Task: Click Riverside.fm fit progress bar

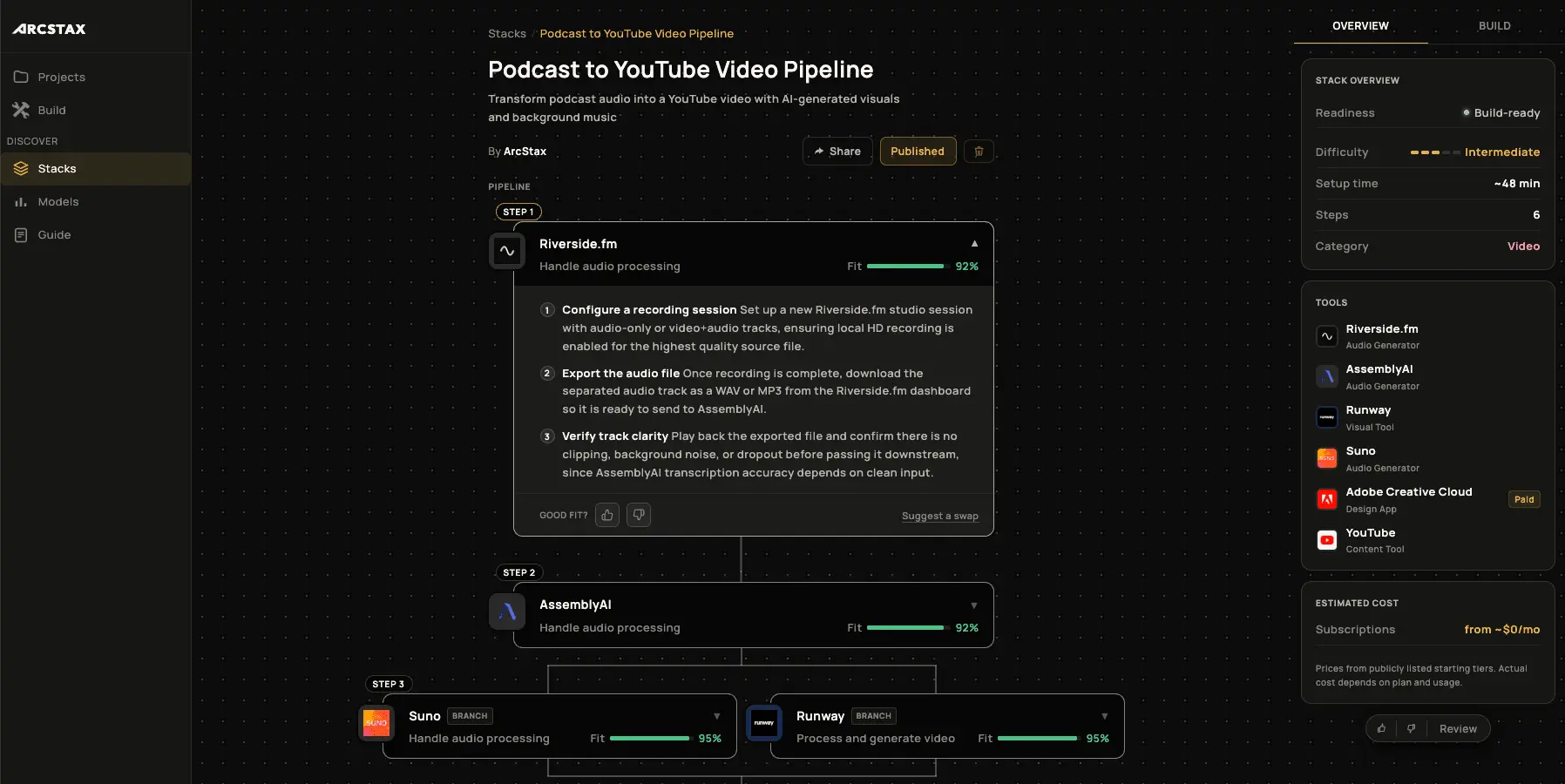Action: tap(906, 267)
